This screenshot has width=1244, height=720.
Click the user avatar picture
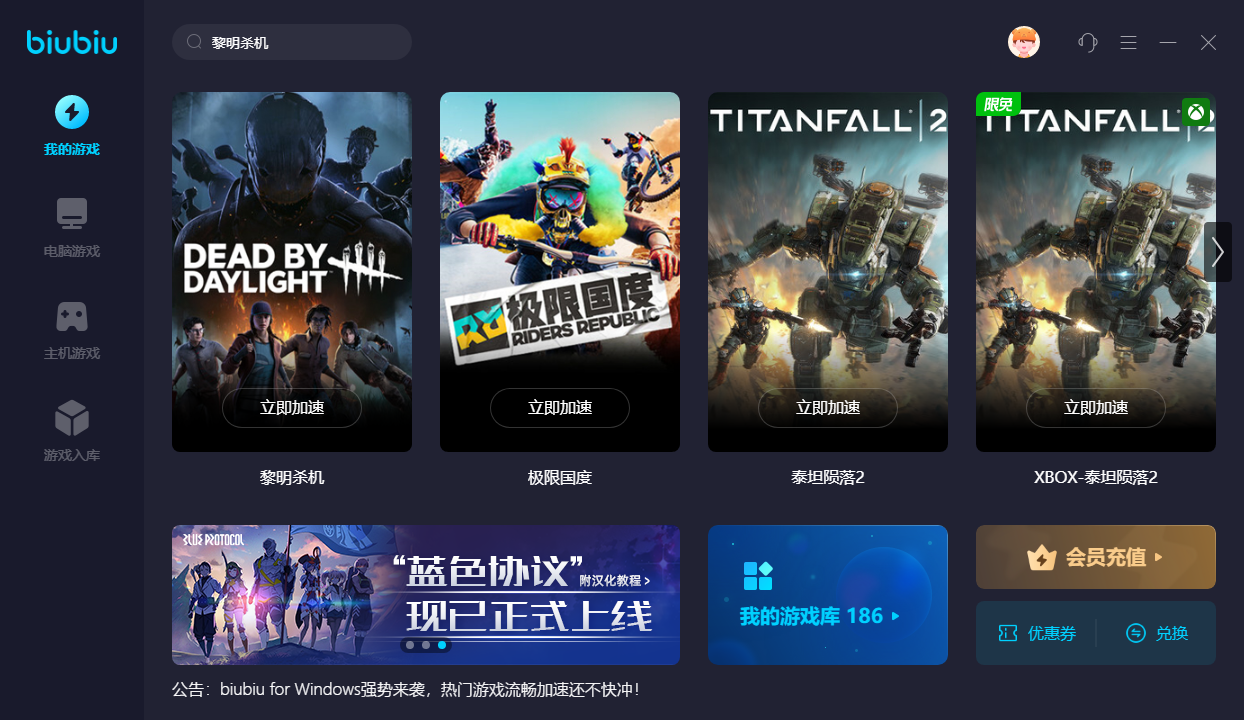(1024, 42)
